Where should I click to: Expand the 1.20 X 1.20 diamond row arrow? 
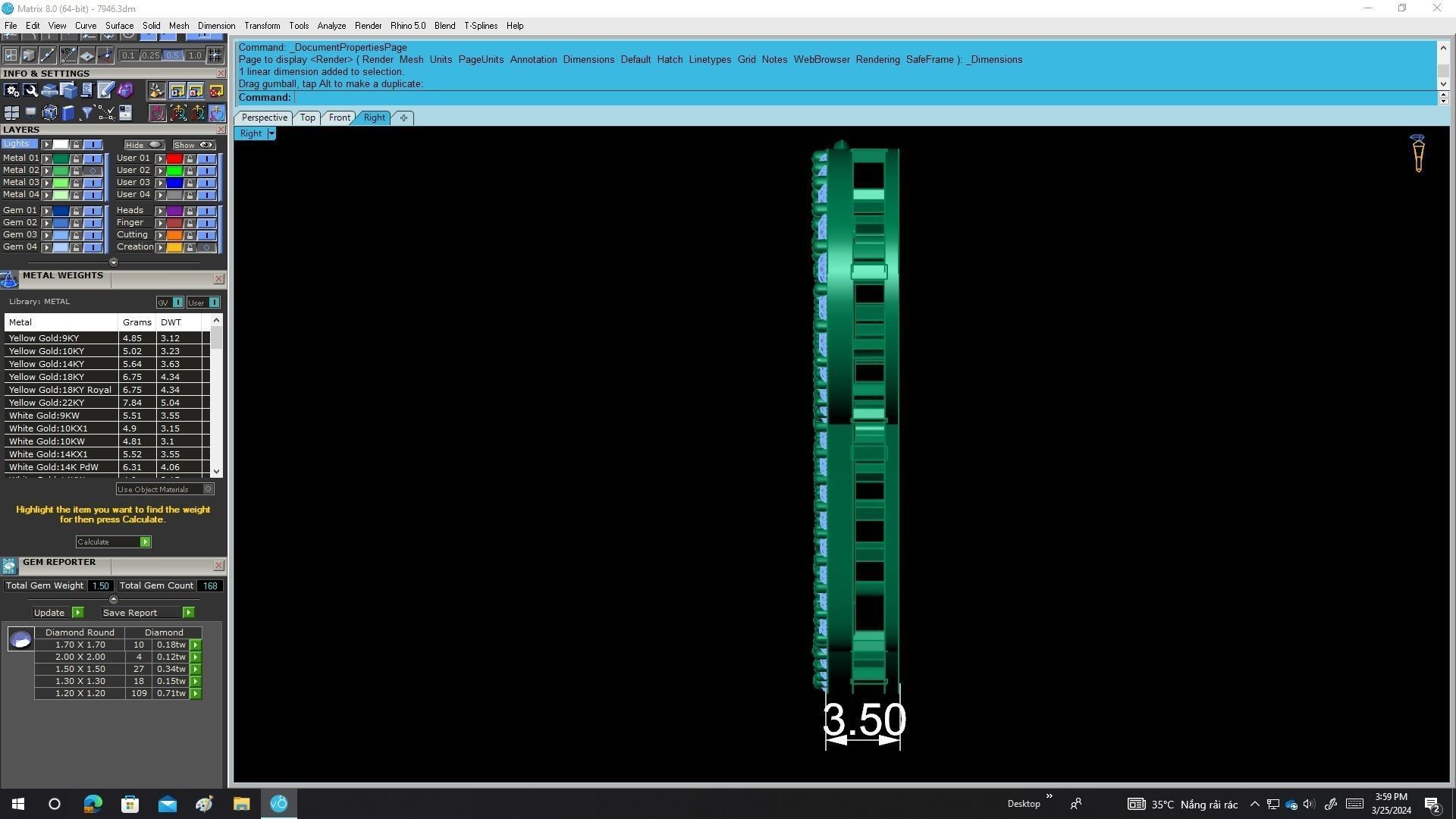pyautogui.click(x=196, y=694)
